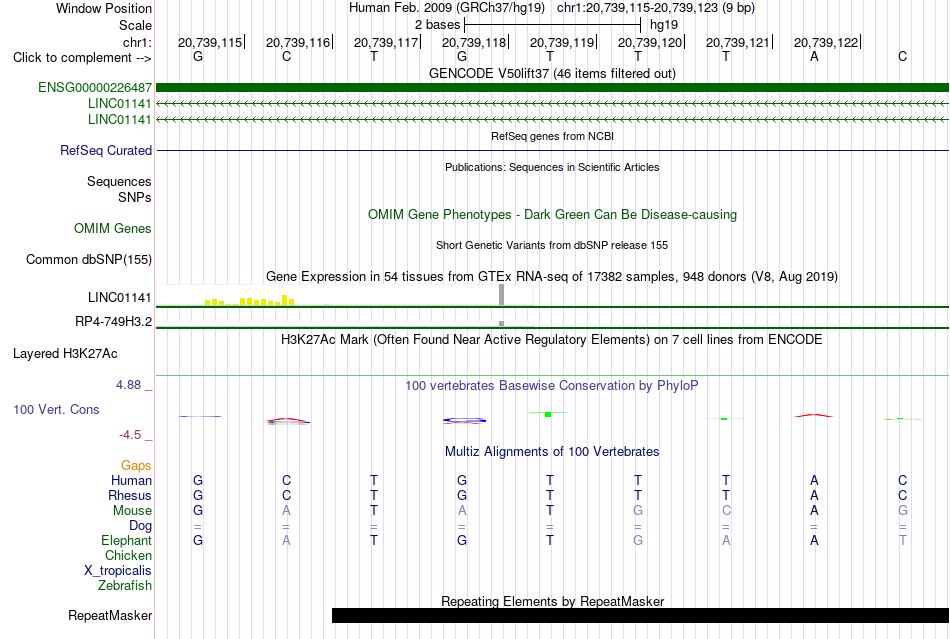950x639 pixels.
Task: Open Publications: Sequences in Scientific Articles title
Action: pos(552,167)
